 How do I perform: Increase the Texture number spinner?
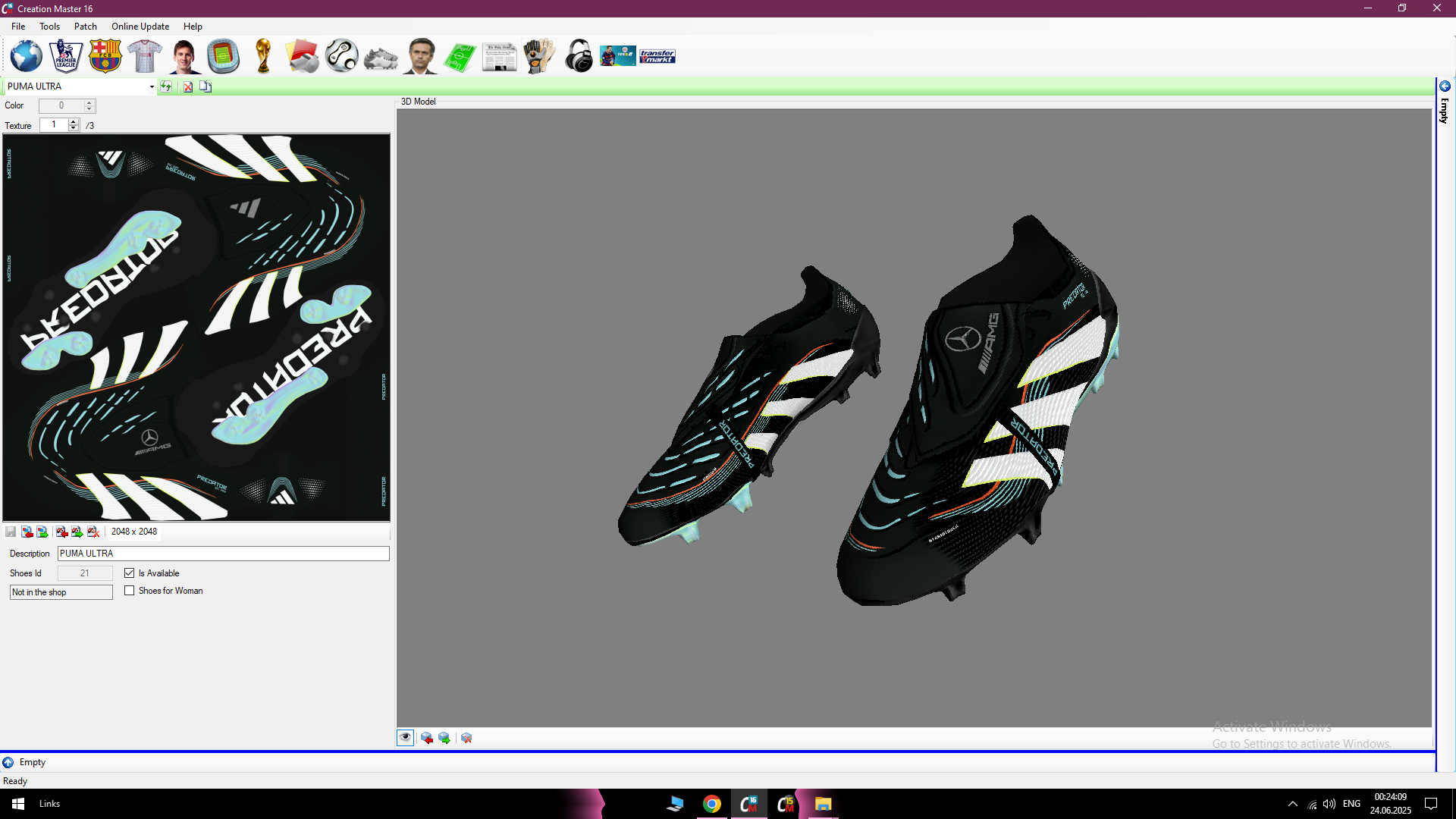coord(74,121)
